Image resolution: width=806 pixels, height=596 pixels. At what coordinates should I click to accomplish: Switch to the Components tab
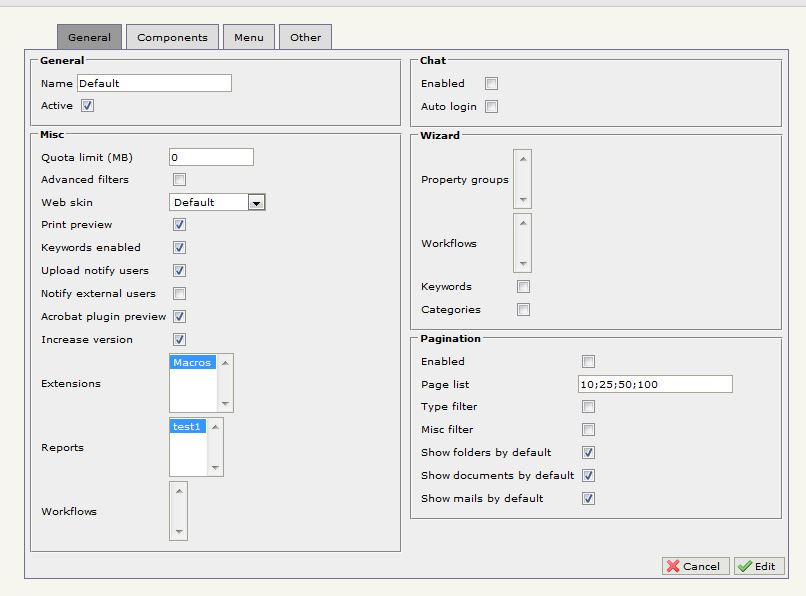[x=172, y=38]
